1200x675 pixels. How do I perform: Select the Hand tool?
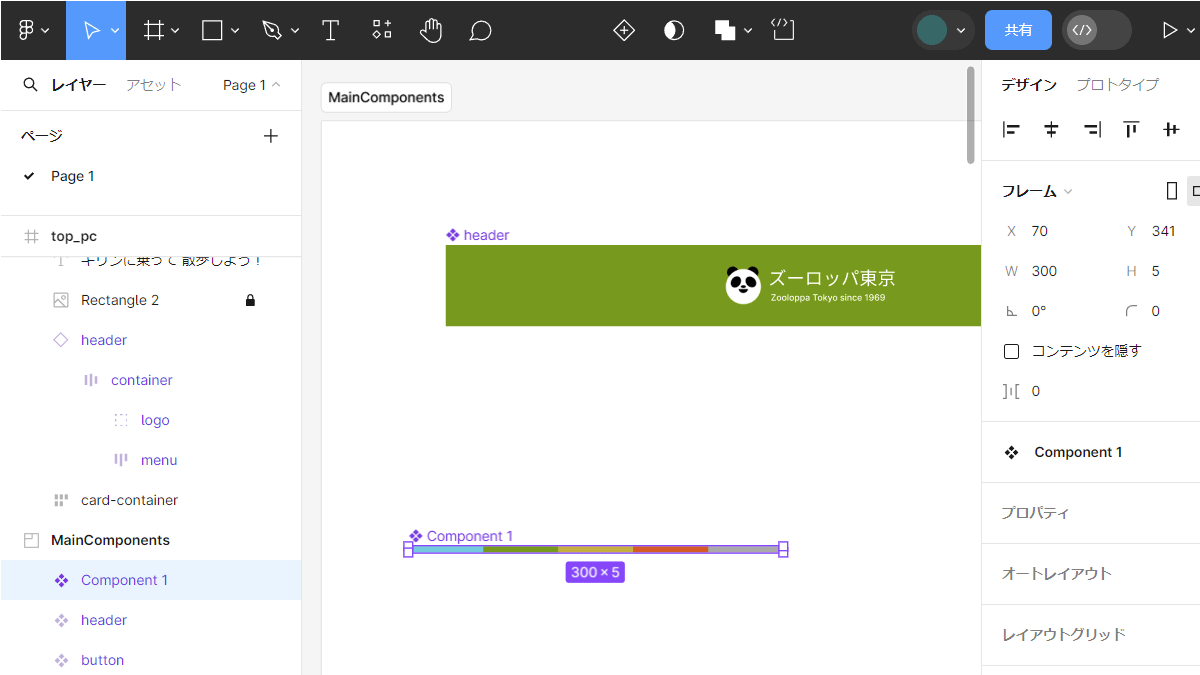pyautogui.click(x=431, y=30)
